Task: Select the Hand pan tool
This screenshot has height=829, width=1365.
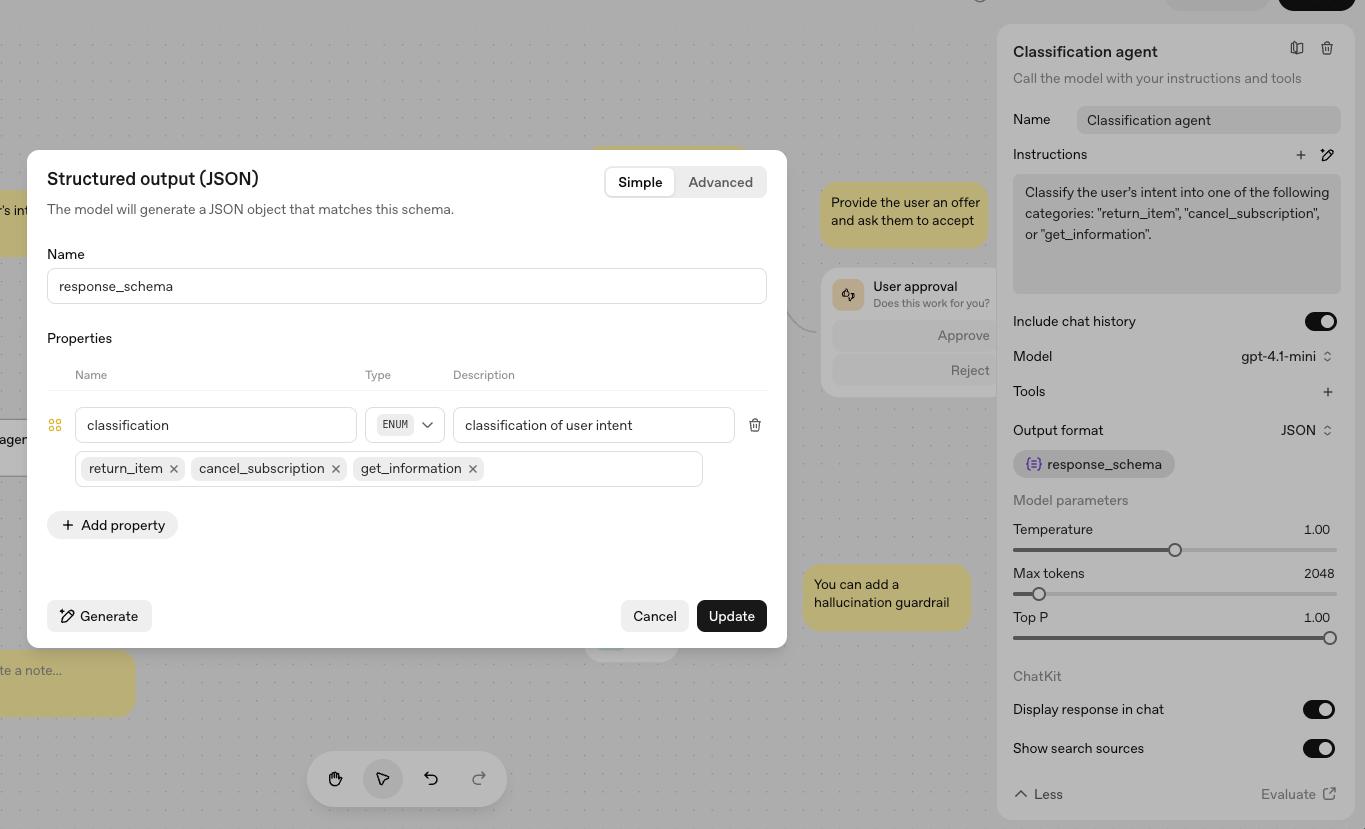Action: (x=335, y=779)
